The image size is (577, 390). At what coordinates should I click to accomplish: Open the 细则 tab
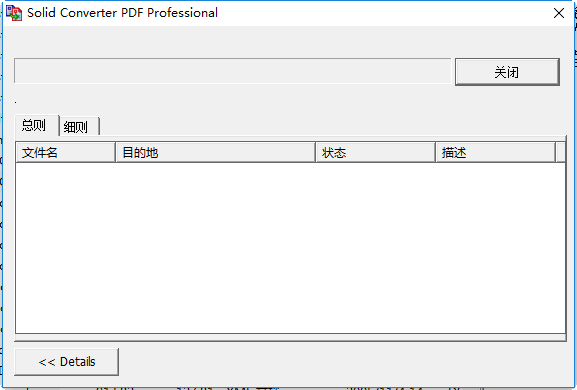tap(79, 127)
